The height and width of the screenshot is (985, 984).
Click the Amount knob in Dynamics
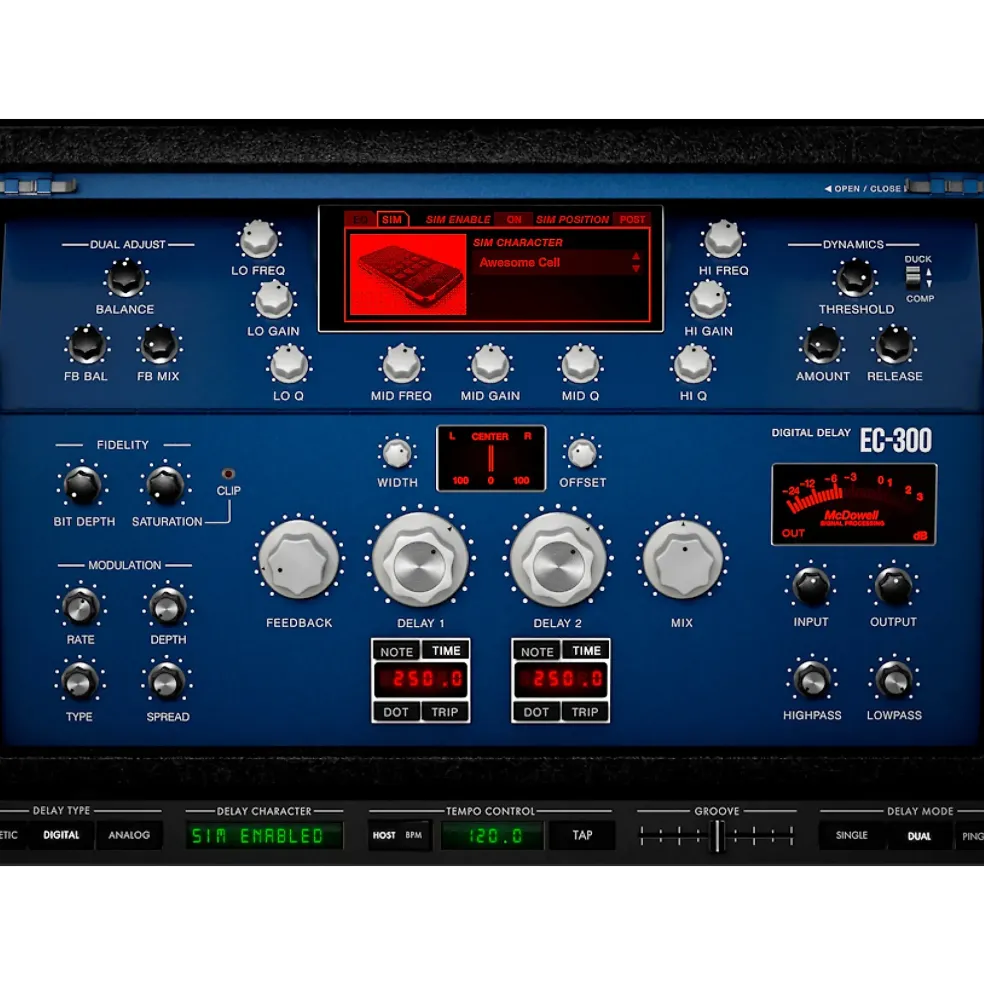[x=821, y=346]
